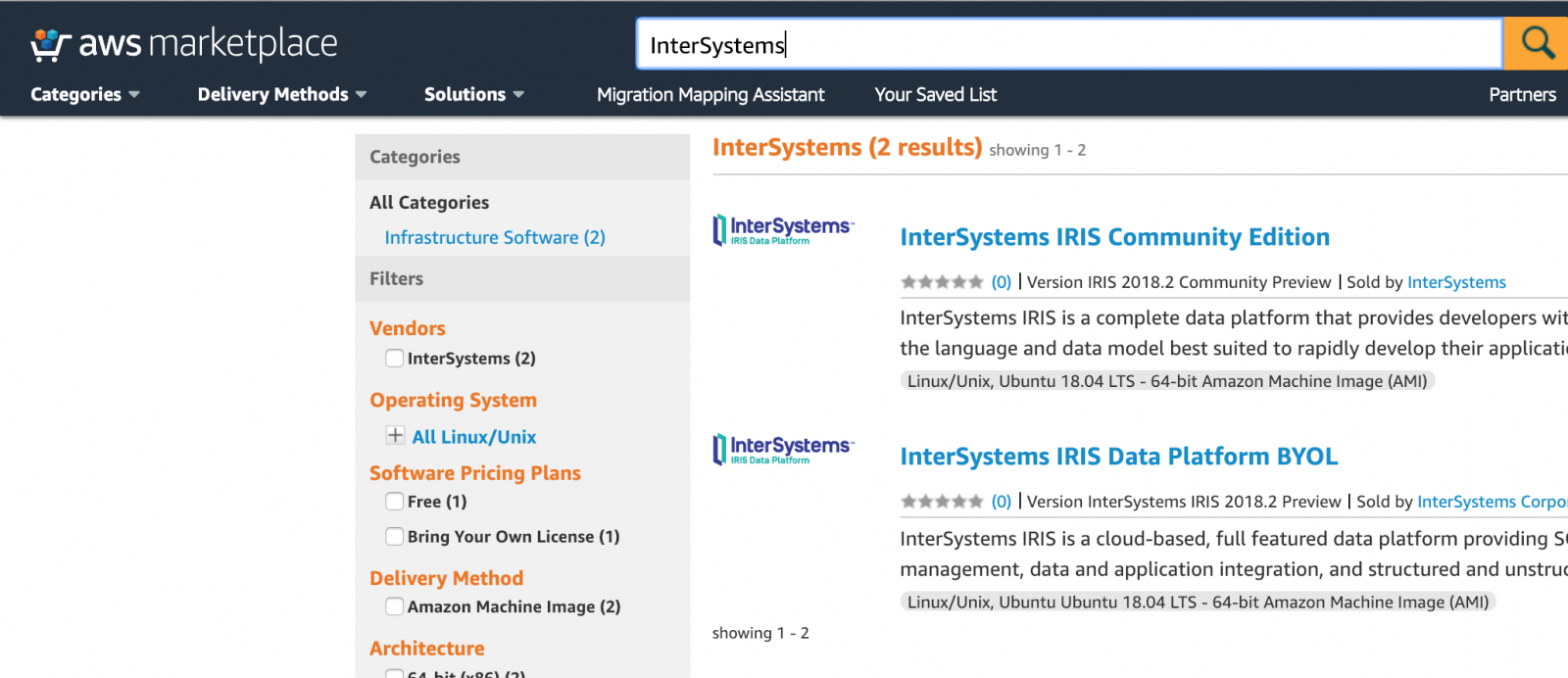Click star rating of IRIS Community Edition
This screenshot has width=1568, height=678.
click(941, 282)
